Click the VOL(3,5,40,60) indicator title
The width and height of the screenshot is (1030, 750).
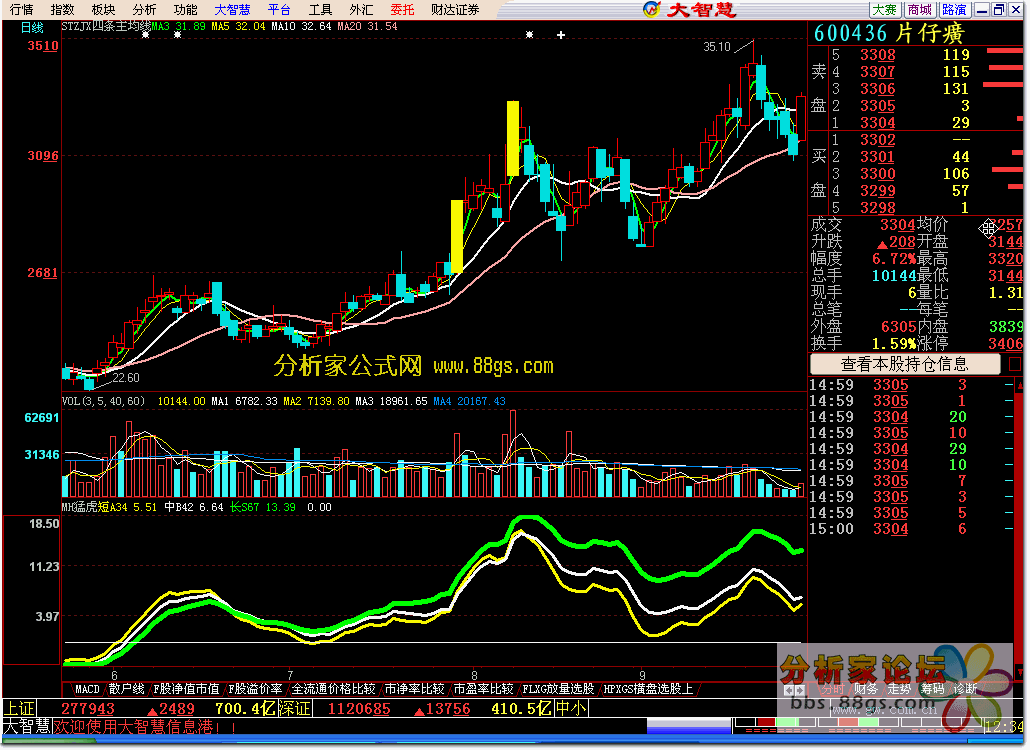(x=103, y=401)
